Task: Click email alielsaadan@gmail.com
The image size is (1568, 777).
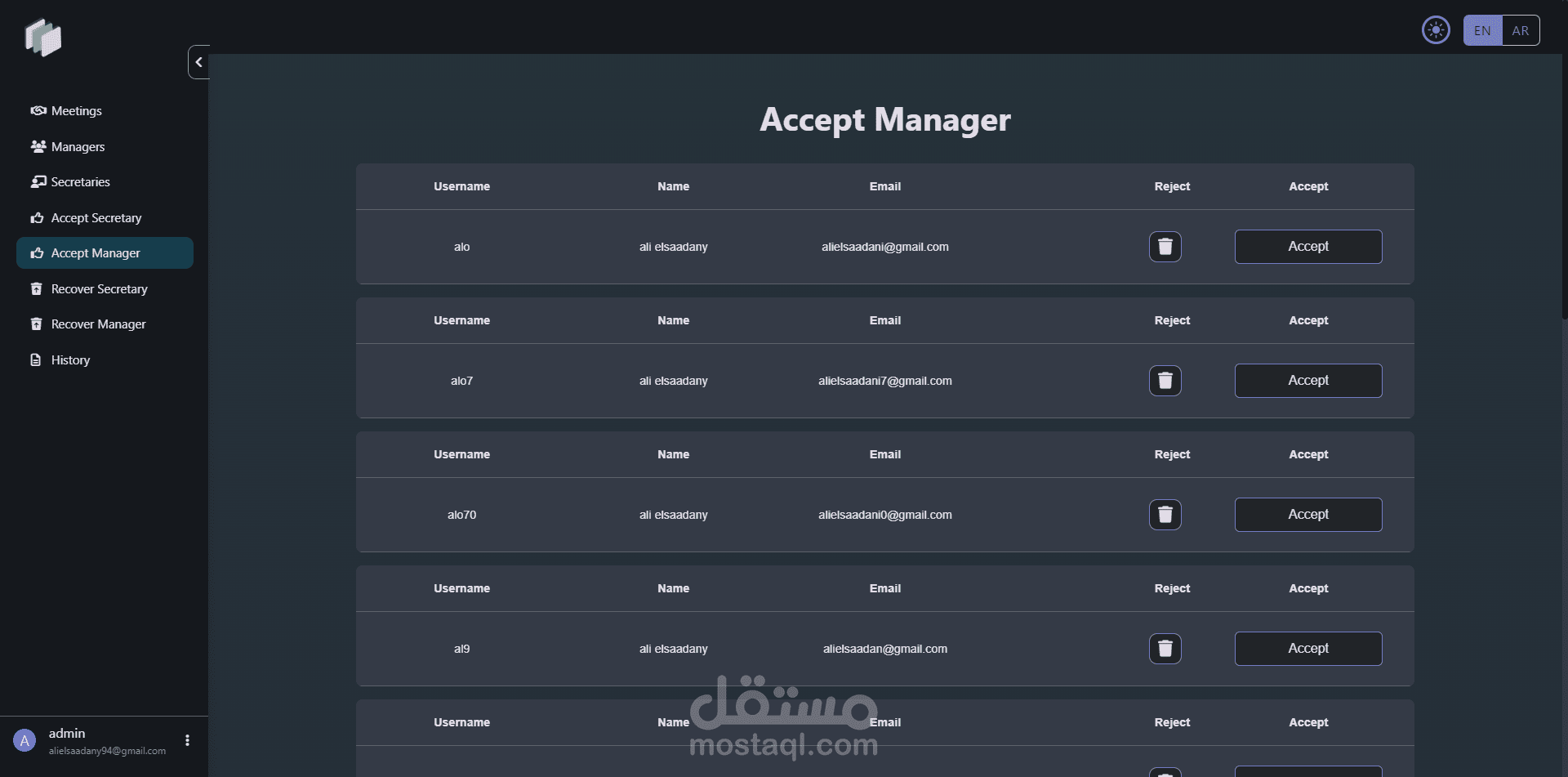Action: pos(885,649)
